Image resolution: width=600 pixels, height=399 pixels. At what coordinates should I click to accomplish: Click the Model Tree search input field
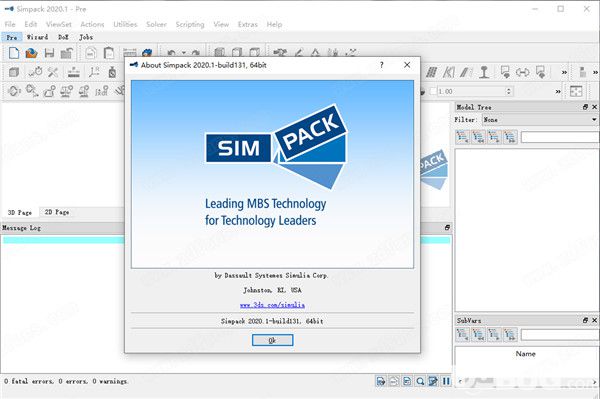560,137
